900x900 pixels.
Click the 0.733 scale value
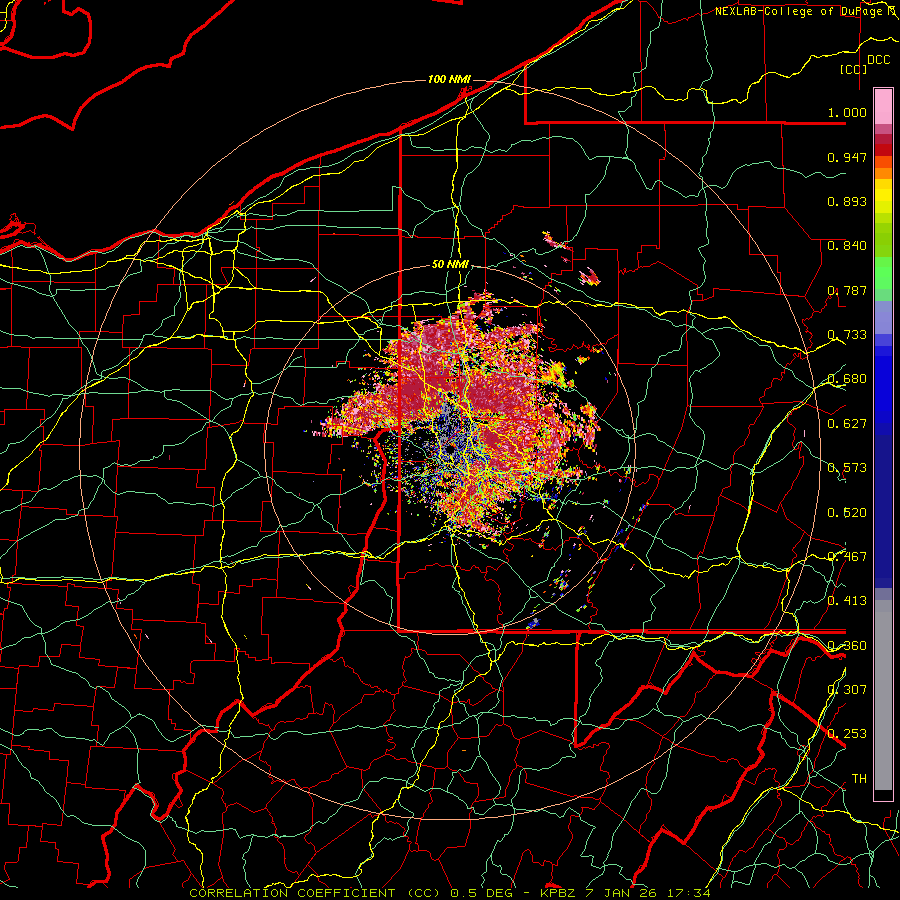tap(847, 335)
